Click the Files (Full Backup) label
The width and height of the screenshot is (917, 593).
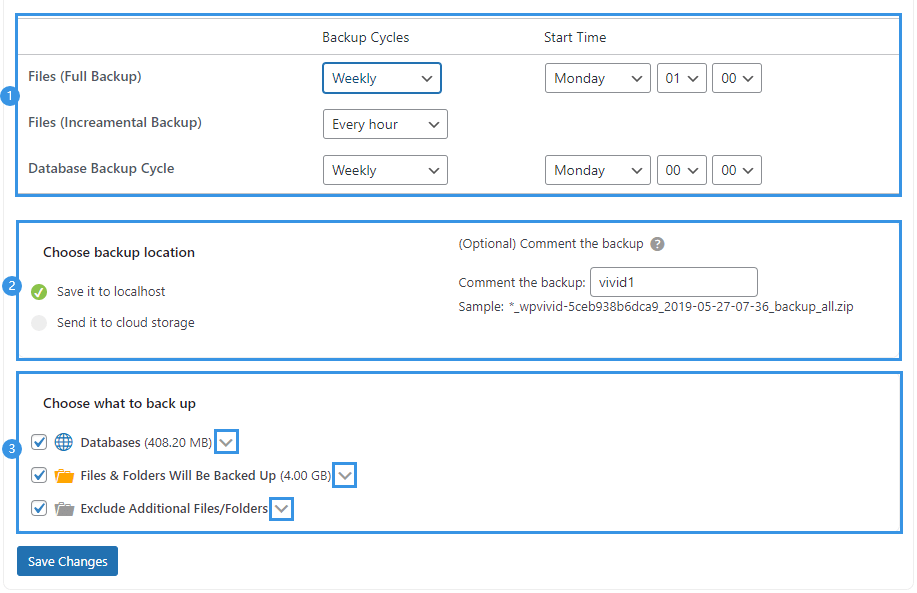pos(85,77)
